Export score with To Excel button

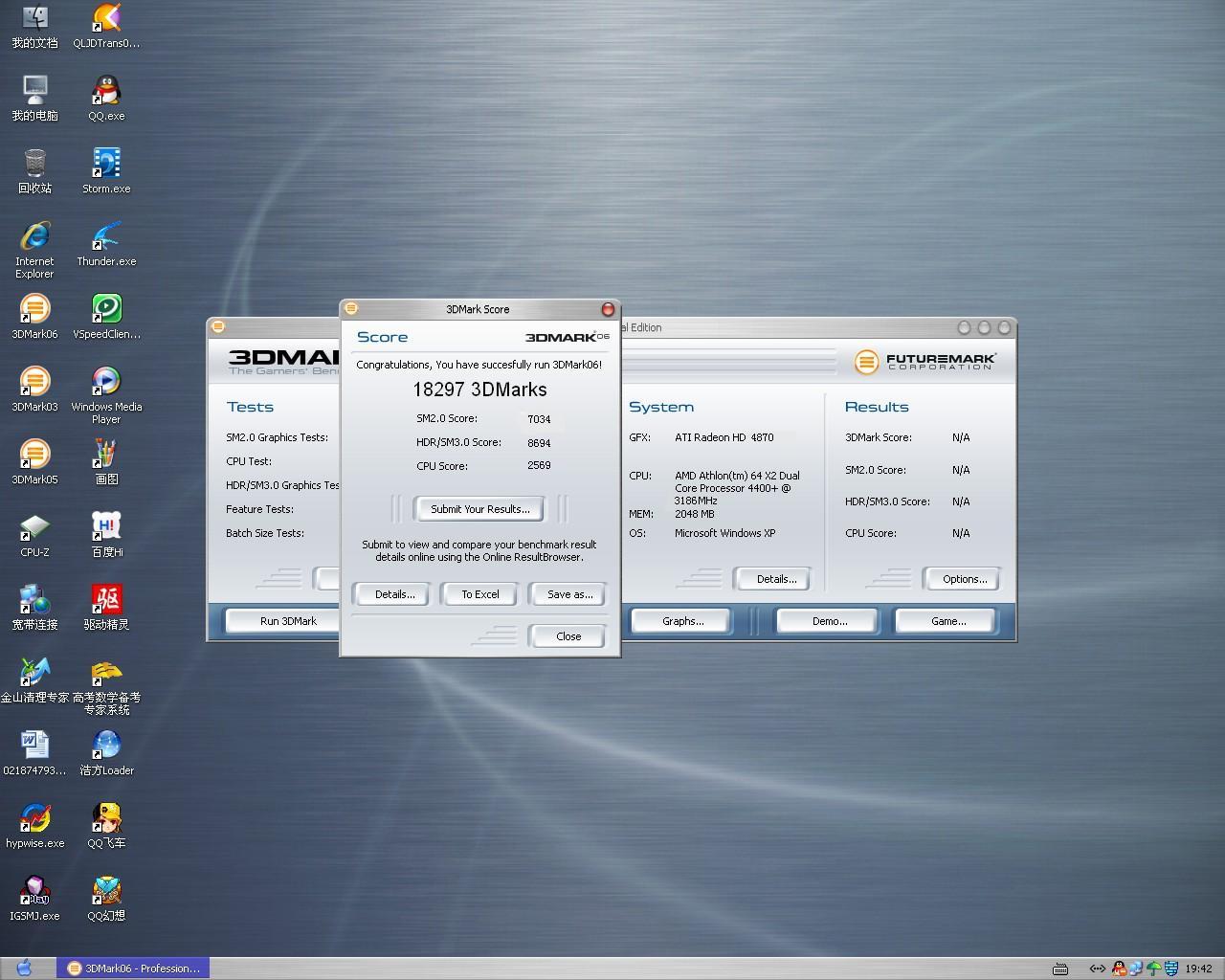(480, 594)
